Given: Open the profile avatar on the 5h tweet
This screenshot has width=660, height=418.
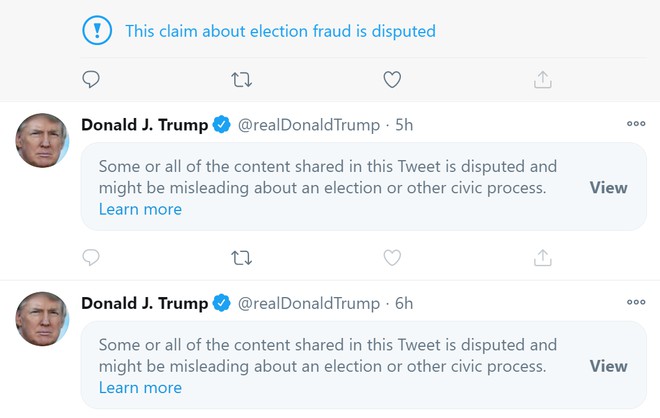Looking at the screenshot, I should point(42,140).
